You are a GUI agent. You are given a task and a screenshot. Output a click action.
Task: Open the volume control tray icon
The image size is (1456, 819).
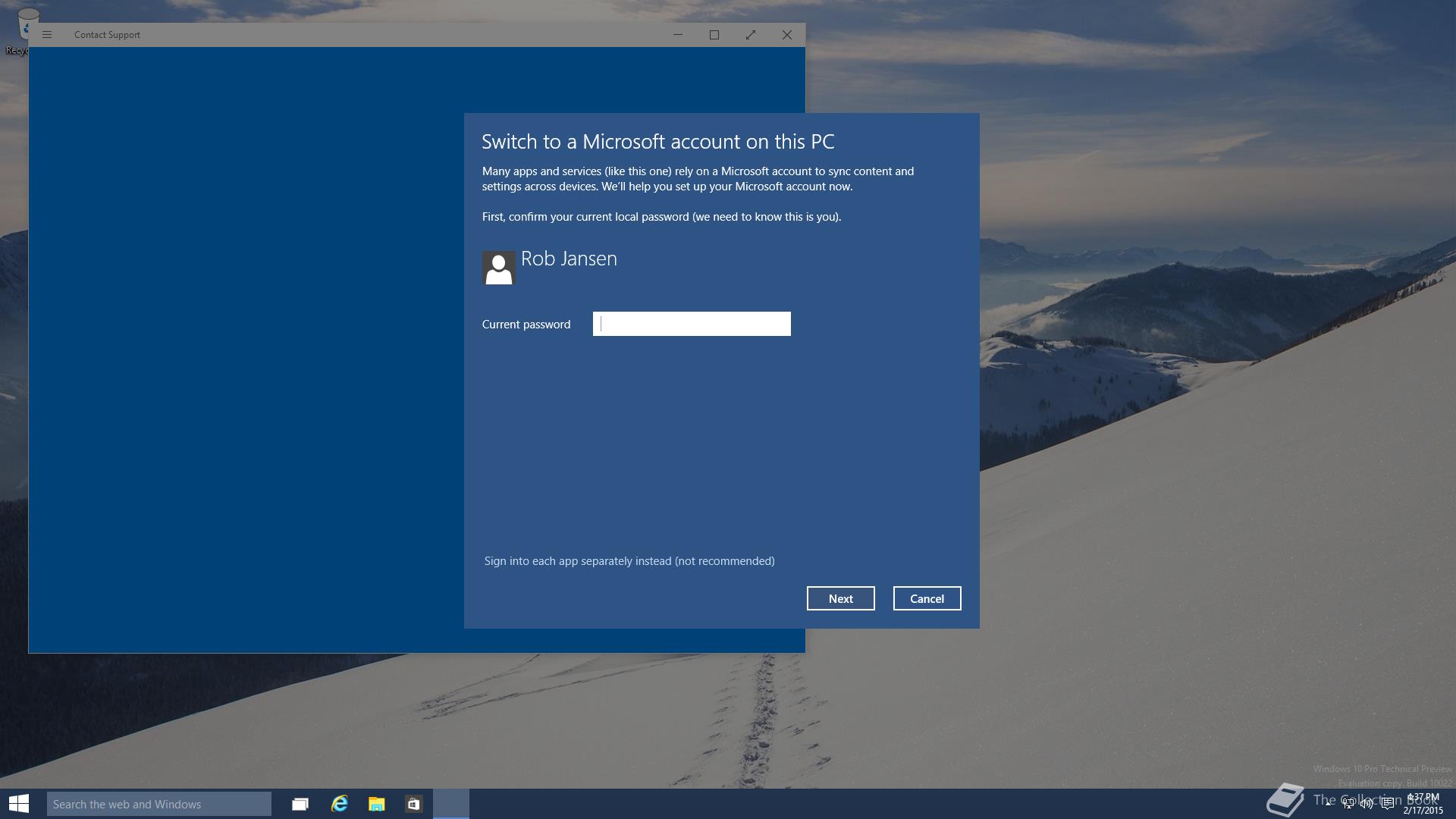tap(1367, 804)
